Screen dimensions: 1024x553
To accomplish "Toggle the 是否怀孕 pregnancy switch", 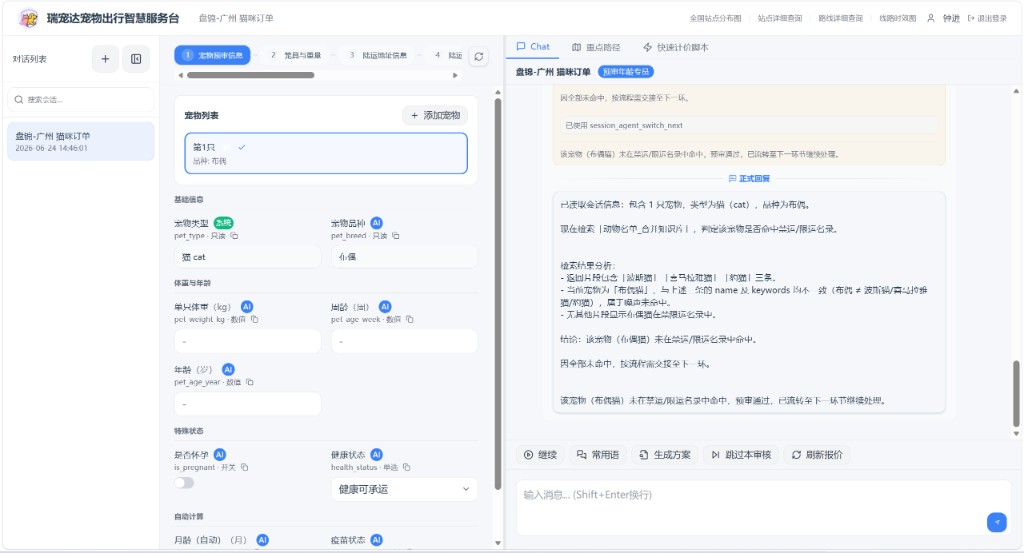I will tap(184, 482).
